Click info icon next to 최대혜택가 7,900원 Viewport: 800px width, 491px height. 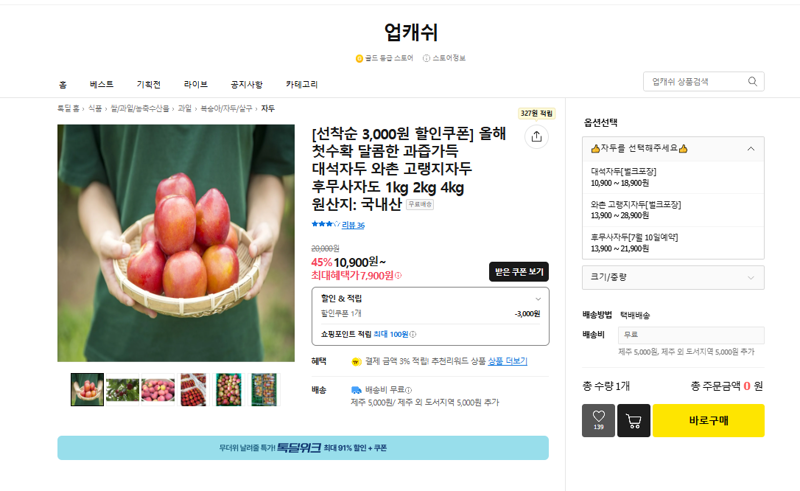[398, 276]
